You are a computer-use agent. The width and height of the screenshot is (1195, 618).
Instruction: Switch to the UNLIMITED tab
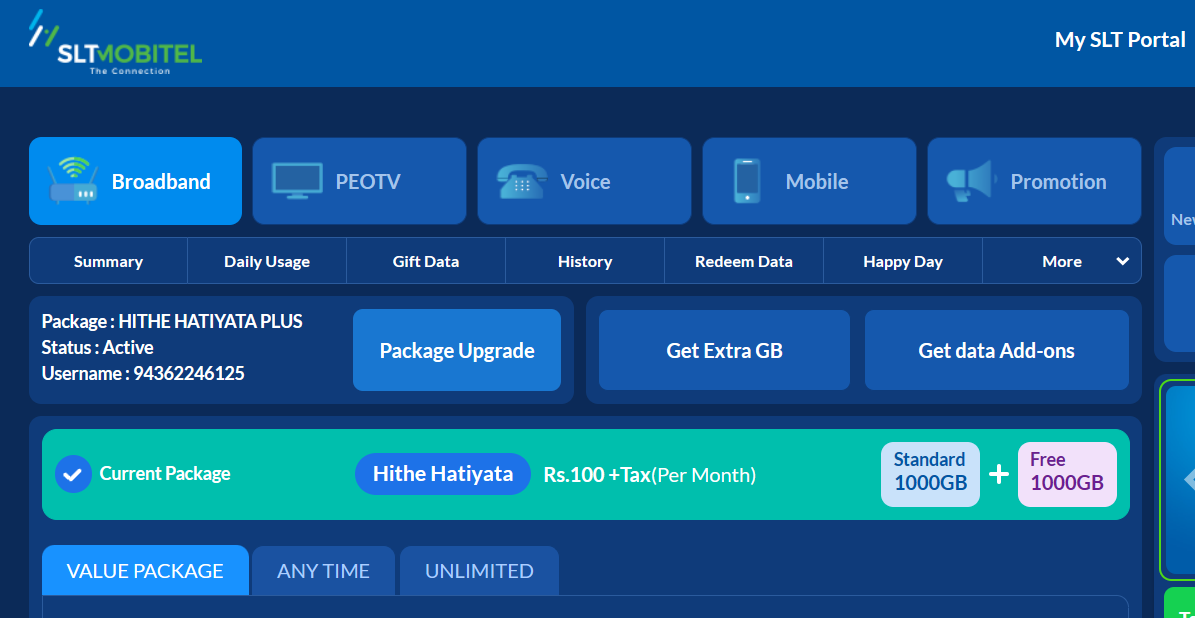click(x=479, y=571)
